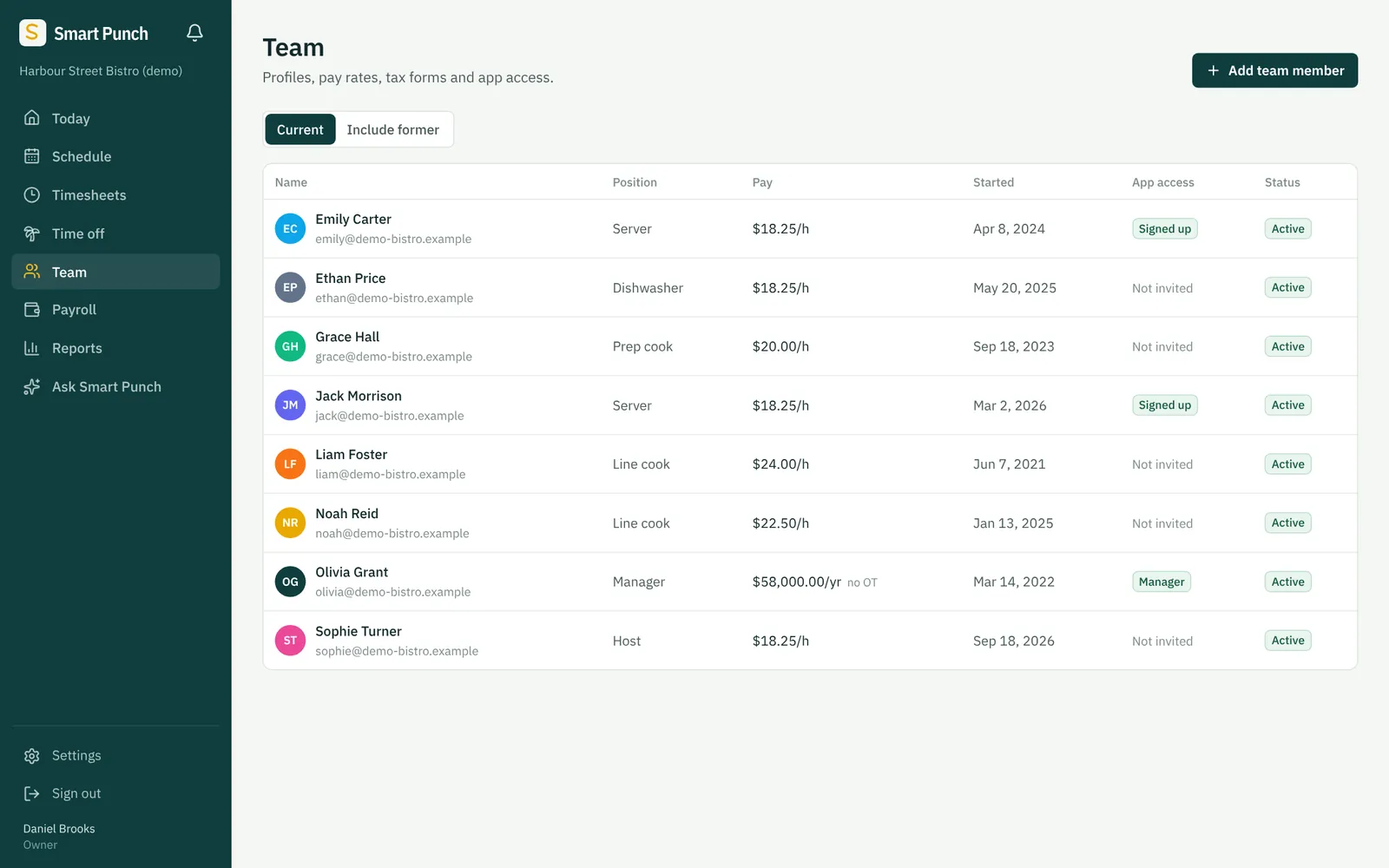Click Noah Reid's Not invited text

[x=1162, y=523]
